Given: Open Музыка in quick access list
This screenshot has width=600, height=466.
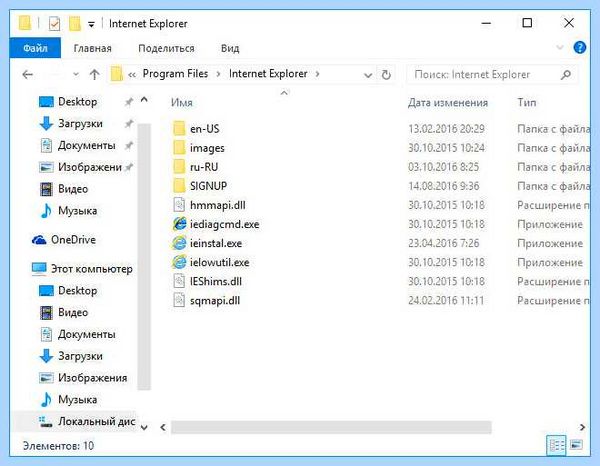Looking at the screenshot, I should pos(78,211).
